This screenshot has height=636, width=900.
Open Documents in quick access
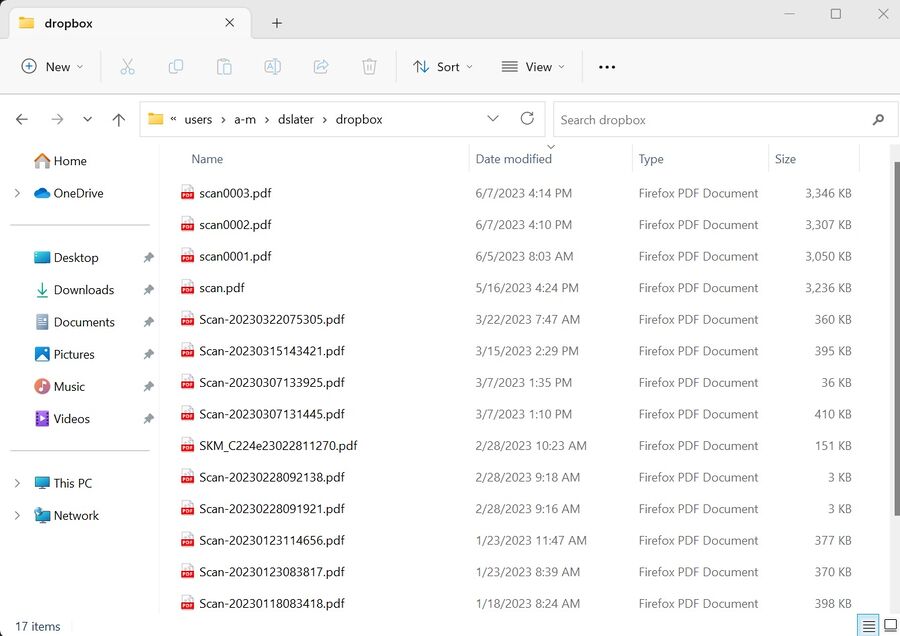[75, 322]
